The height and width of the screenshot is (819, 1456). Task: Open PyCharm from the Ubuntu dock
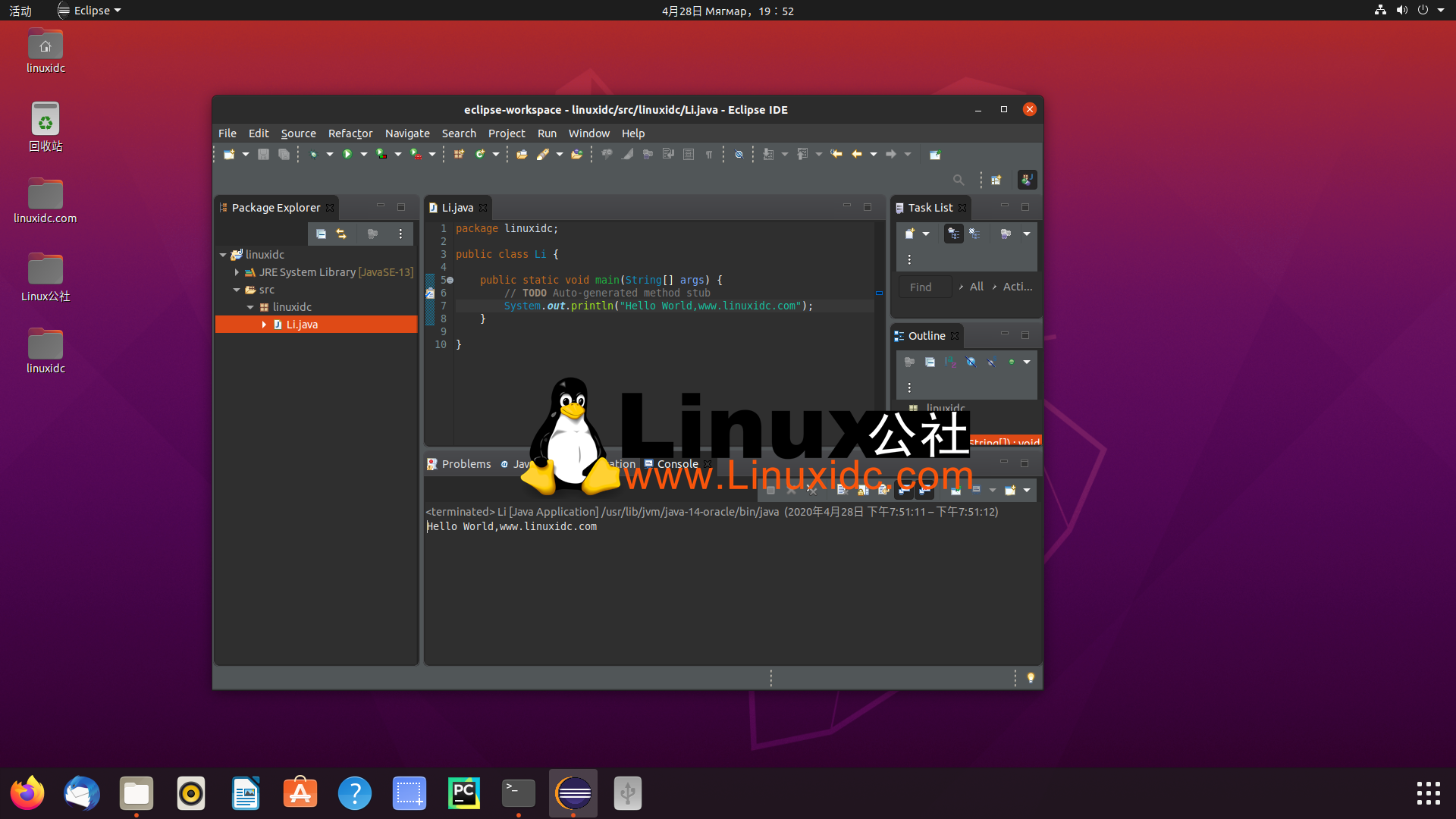click(x=464, y=793)
